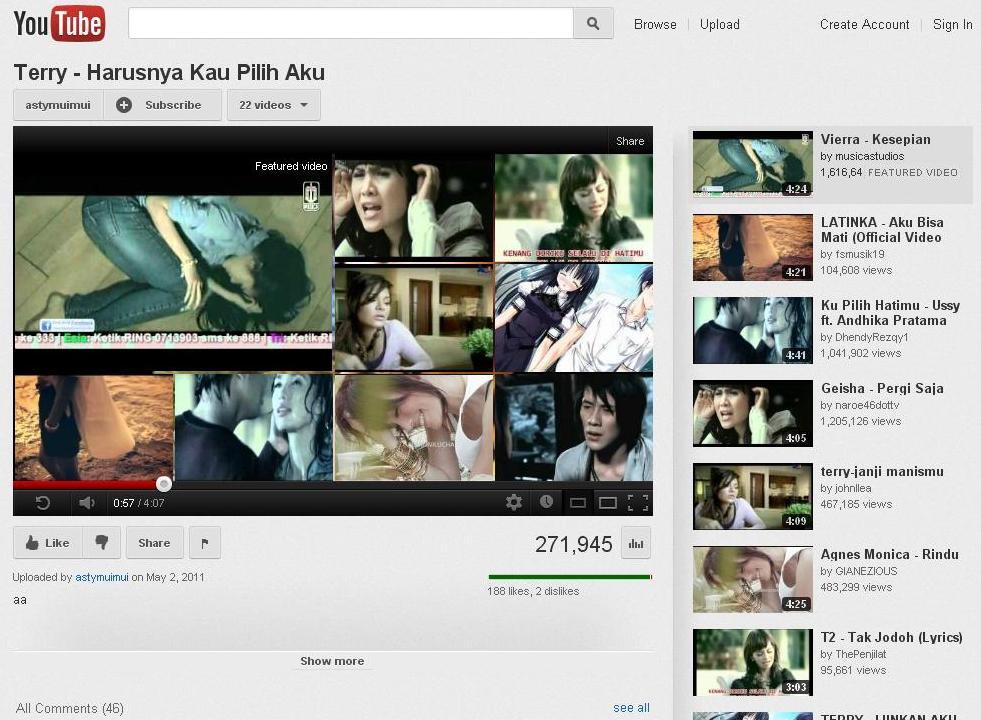981x720 pixels.
Task: Click Create Account
Action: 865,24
